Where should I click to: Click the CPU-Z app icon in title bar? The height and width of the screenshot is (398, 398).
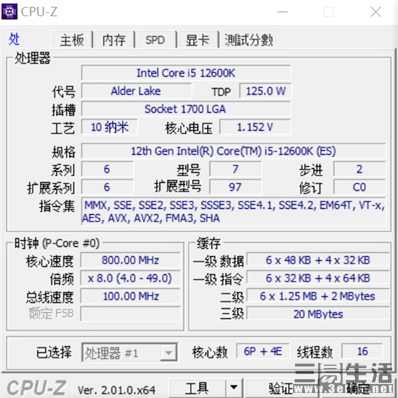(x=9, y=11)
